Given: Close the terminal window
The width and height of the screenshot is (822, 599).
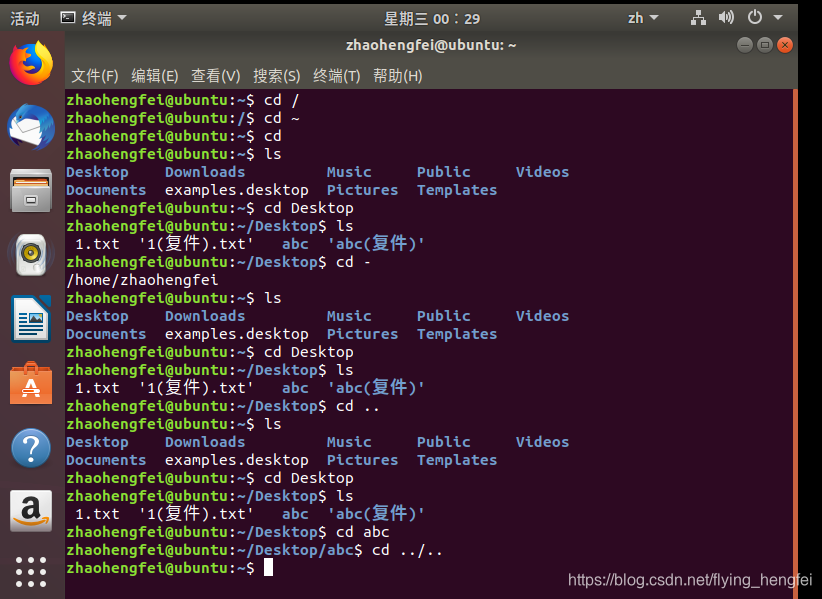Looking at the screenshot, I should (x=785, y=45).
